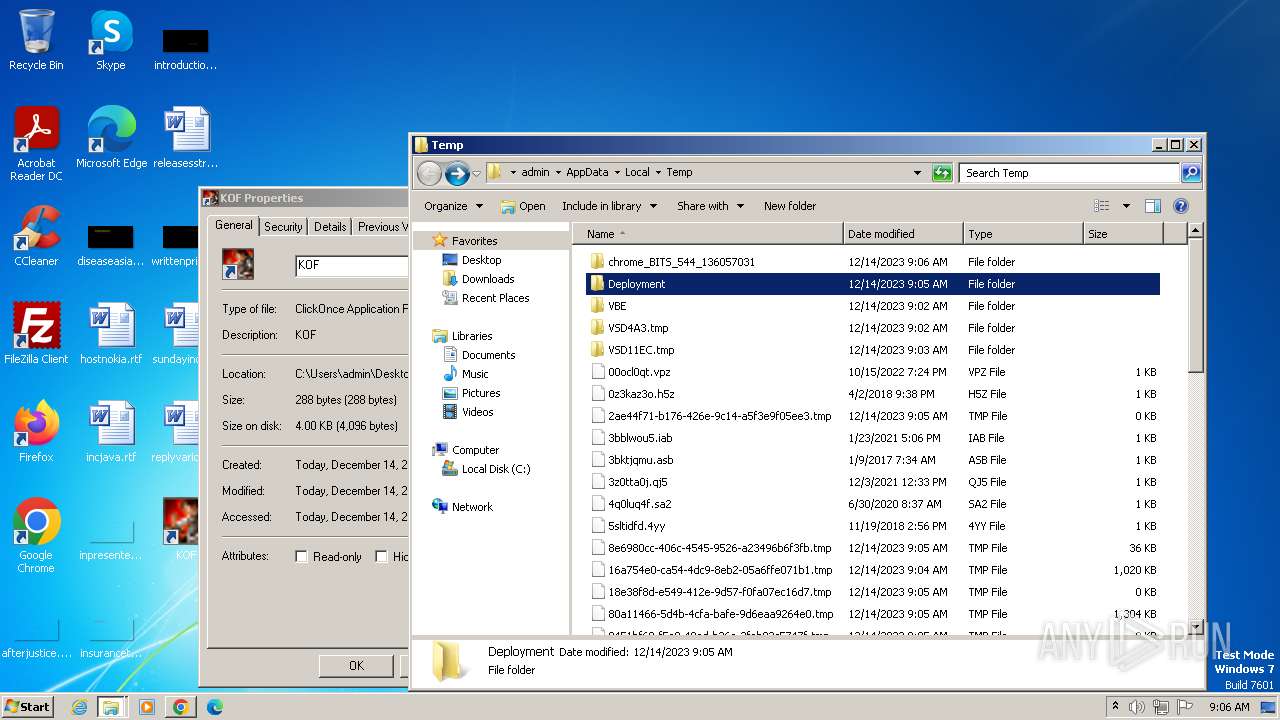Open Acrobat Reader DC shortcut
The width and height of the screenshot is (1280, 720).
tap(36, 144)
